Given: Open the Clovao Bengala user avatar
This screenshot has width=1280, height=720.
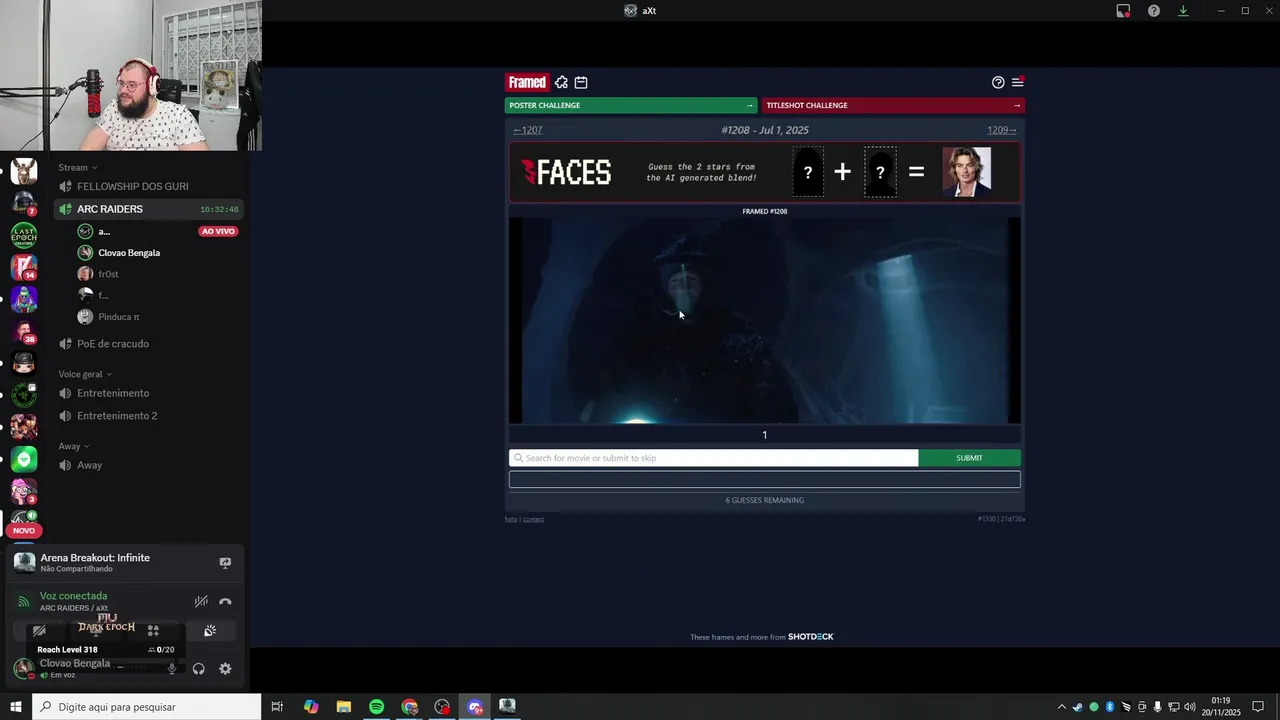Looking at the screenshot, I should point(23,668).
